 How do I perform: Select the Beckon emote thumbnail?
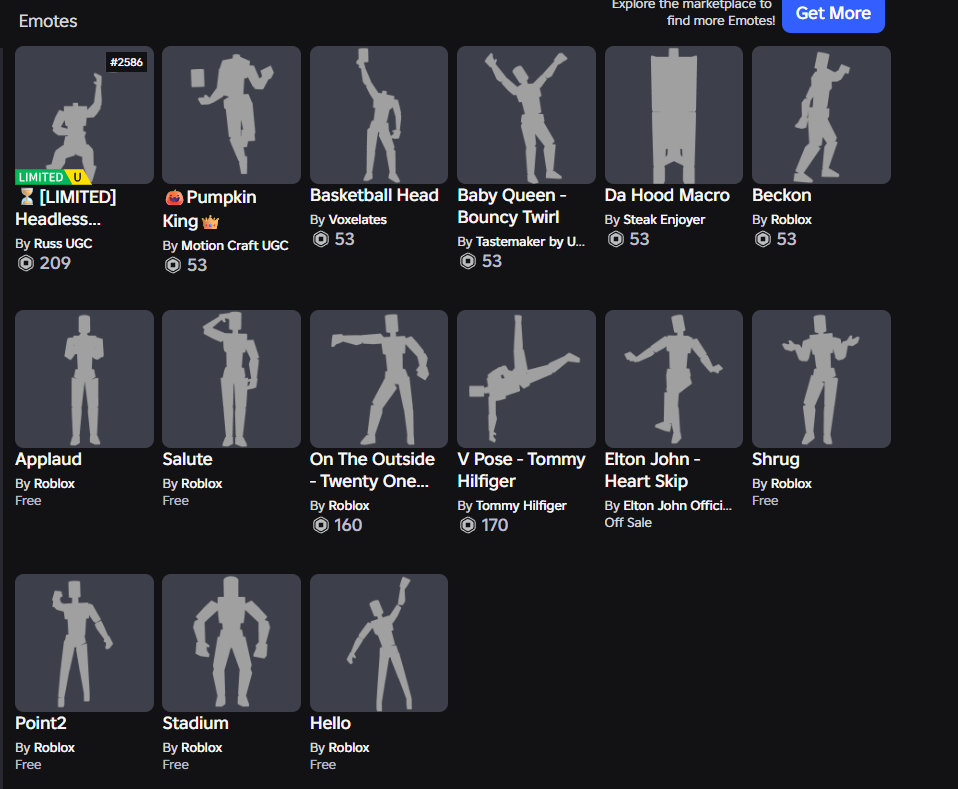click(821, 115)
